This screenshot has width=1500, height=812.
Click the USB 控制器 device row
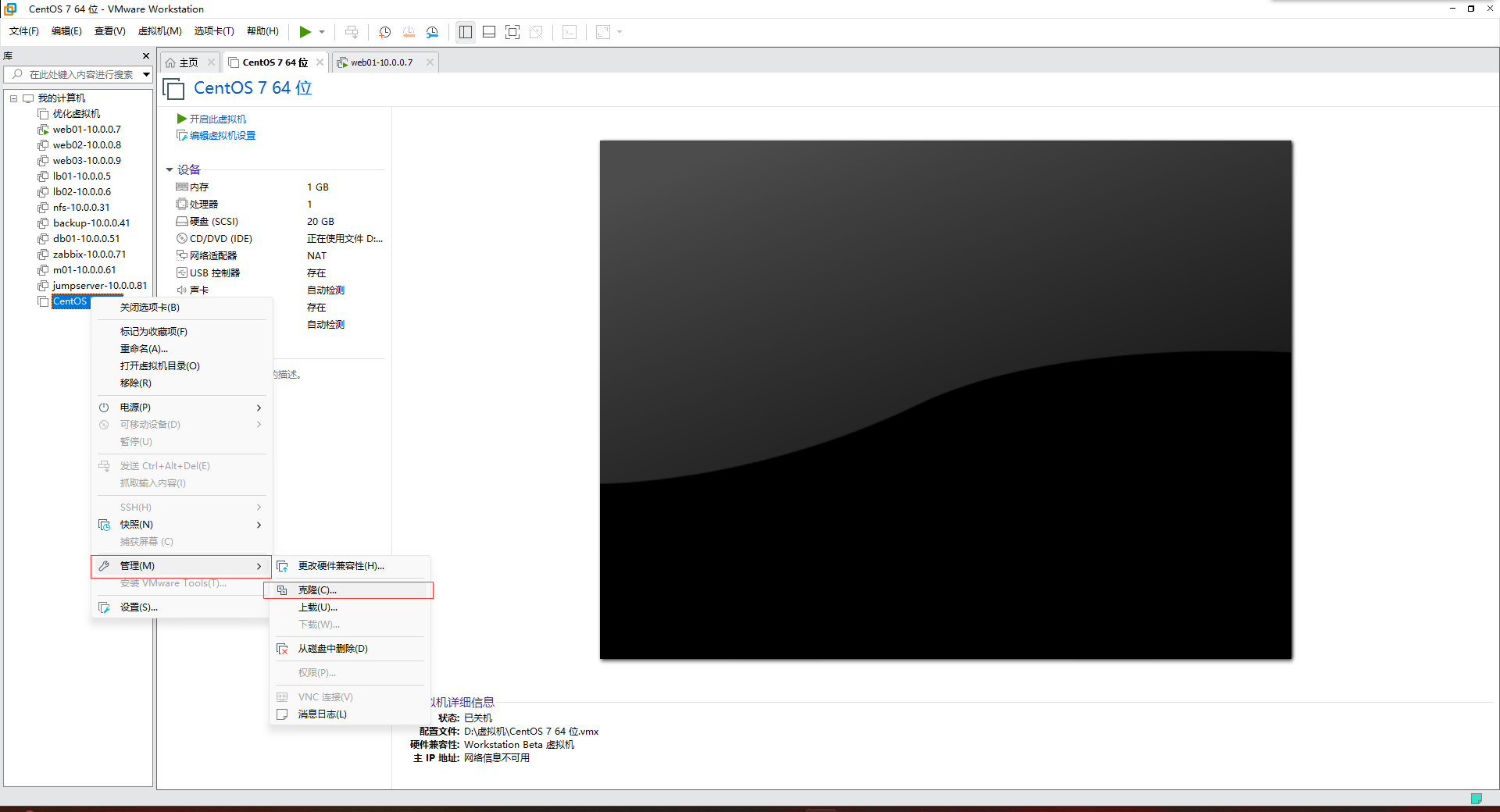280,273
